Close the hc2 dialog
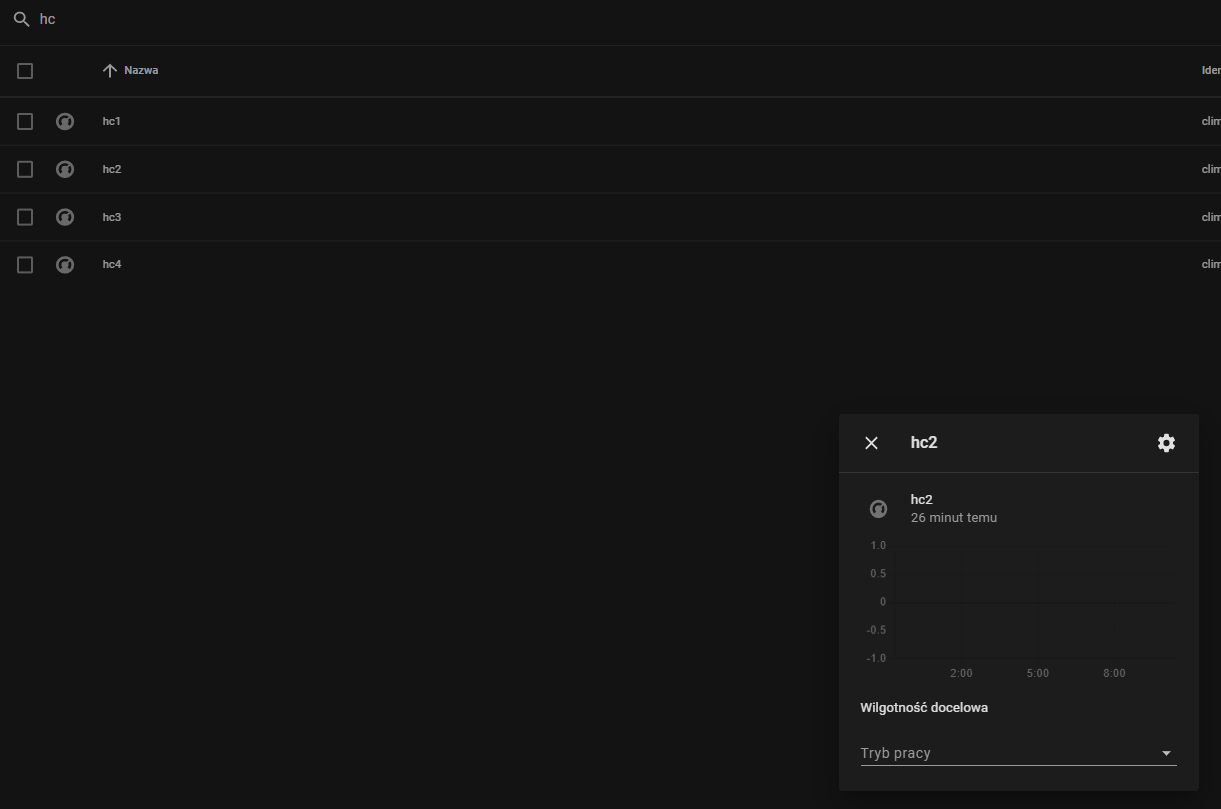The height and width of the screenshot is (809, 1221). point(871,443)
